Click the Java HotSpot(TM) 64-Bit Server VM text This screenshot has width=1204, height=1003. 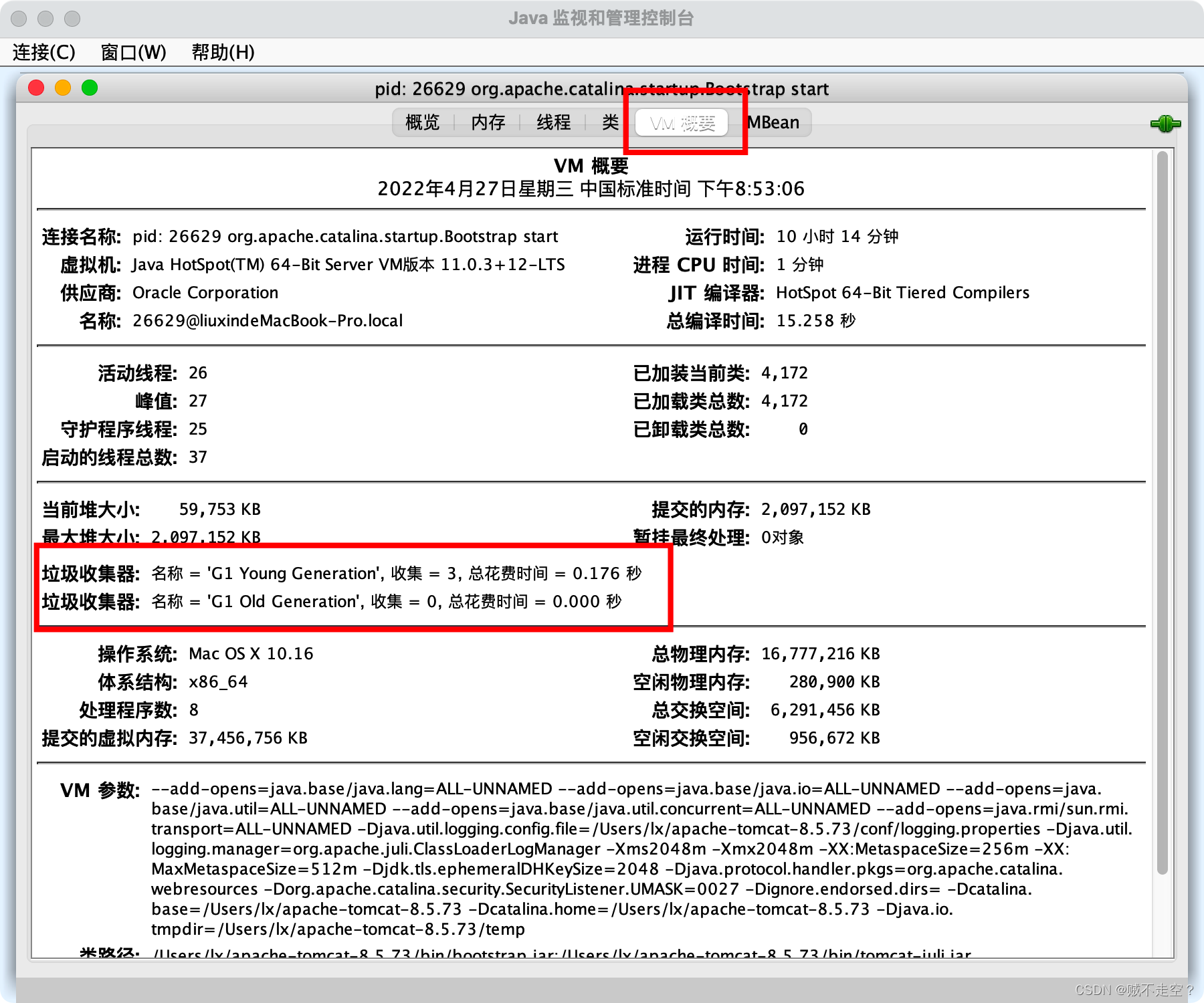348,265
